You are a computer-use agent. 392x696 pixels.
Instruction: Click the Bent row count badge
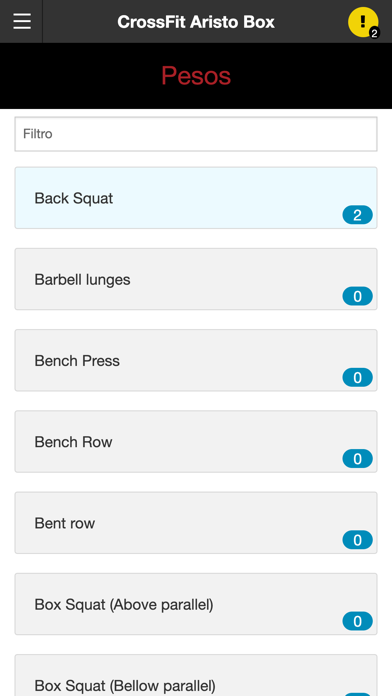357,540
